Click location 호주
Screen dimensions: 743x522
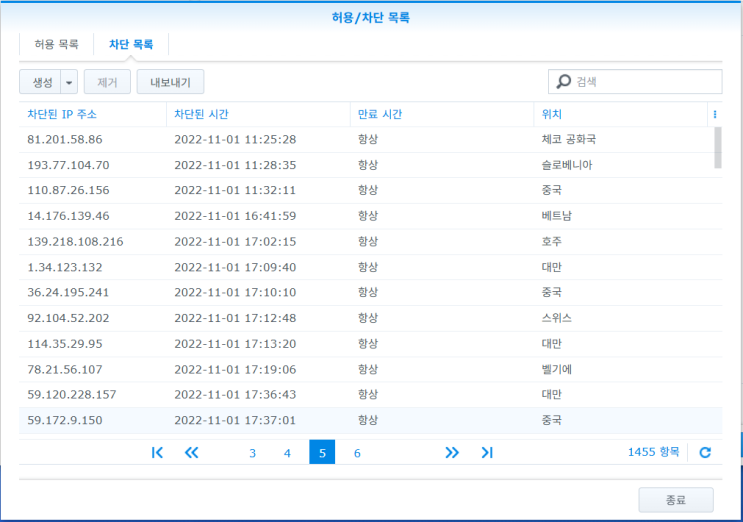pos(552,242)
